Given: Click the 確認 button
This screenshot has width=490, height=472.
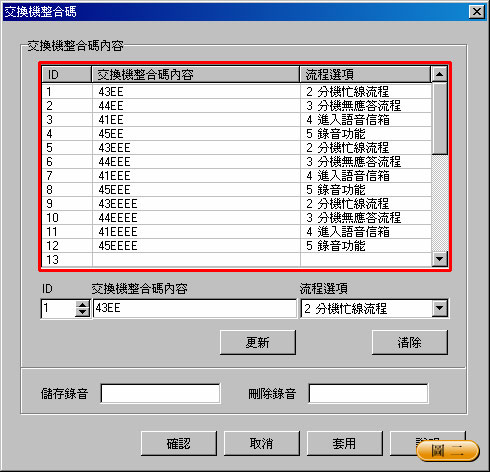Looking at the screenshot, I should (179, 443).
